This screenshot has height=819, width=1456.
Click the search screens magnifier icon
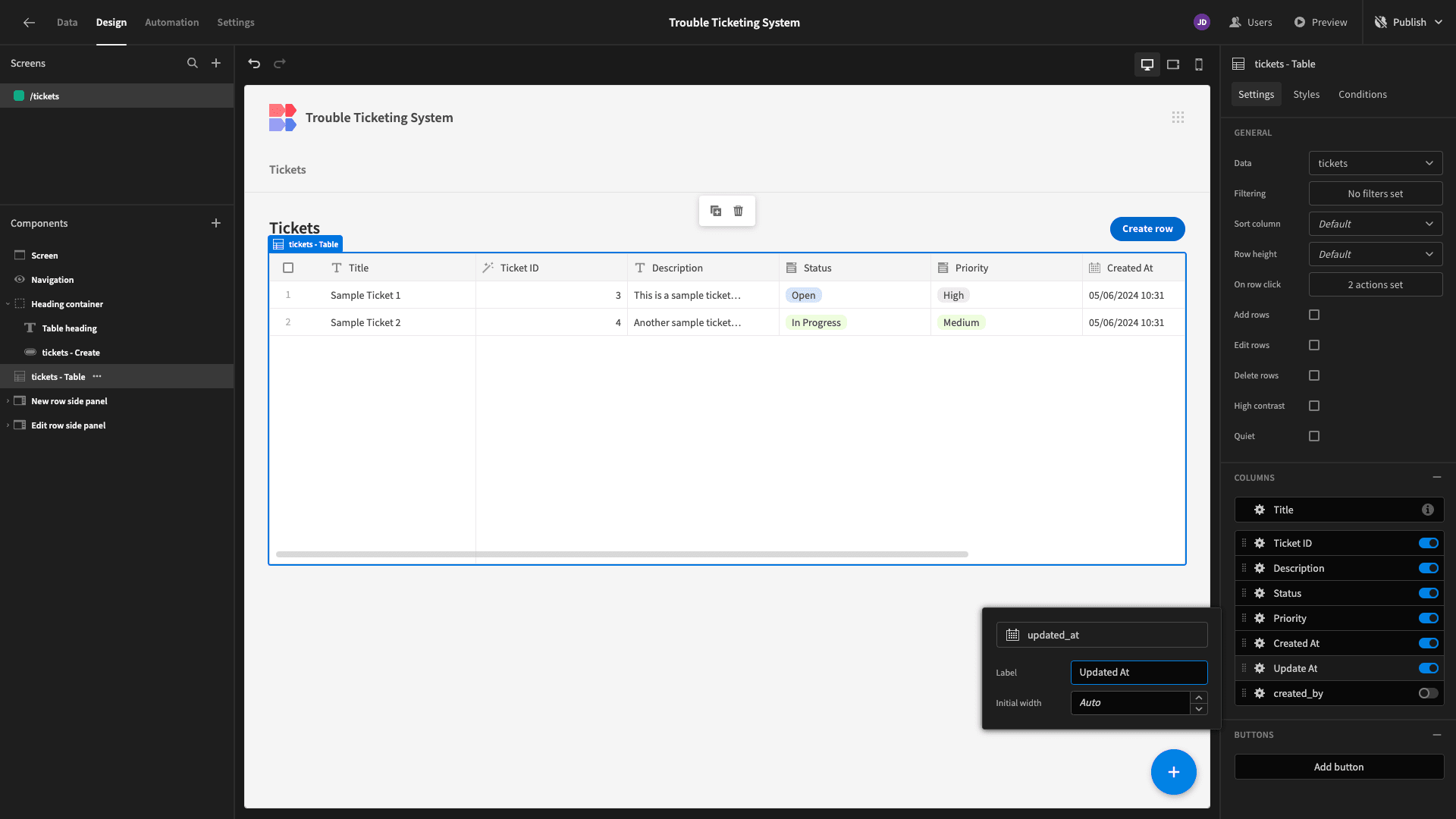click(x=193, y=64)
